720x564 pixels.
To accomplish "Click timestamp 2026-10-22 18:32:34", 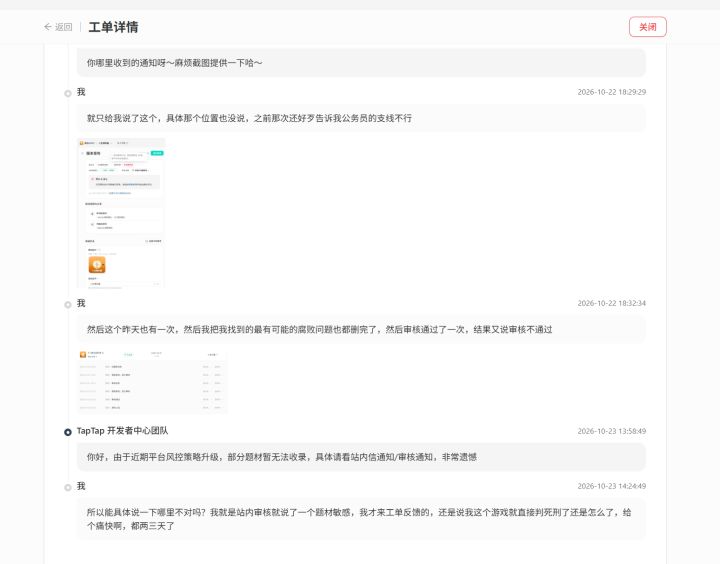I will coord(612,304).
